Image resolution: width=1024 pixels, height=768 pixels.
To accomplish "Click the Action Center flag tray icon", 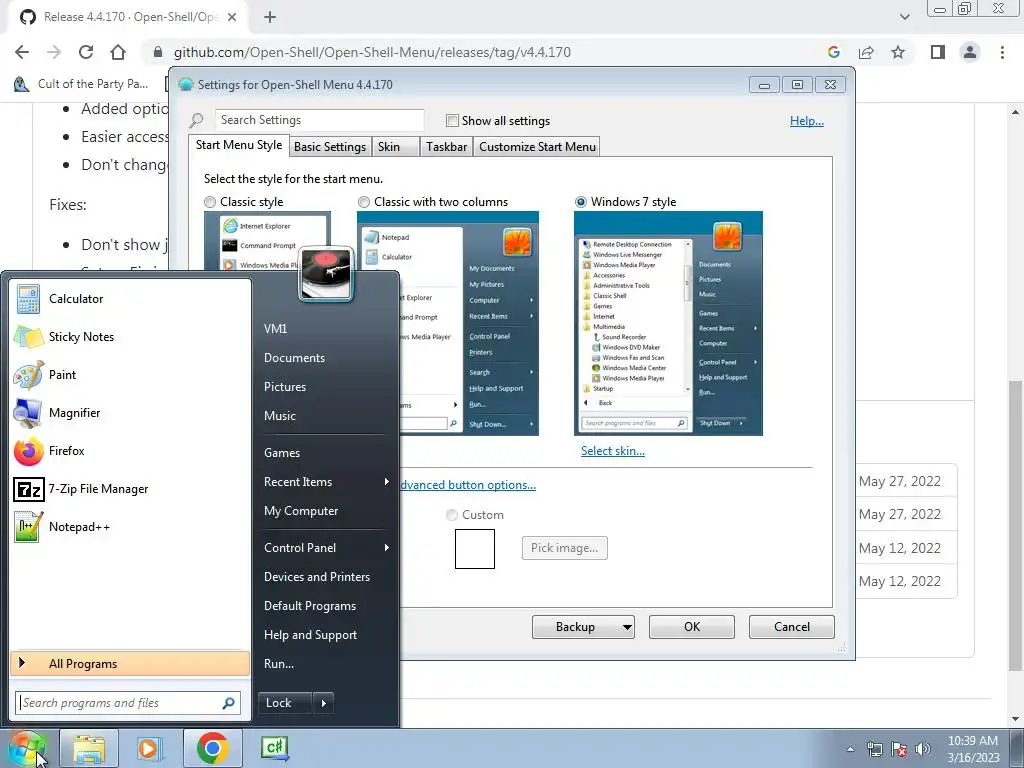I will tap(899, 749).
